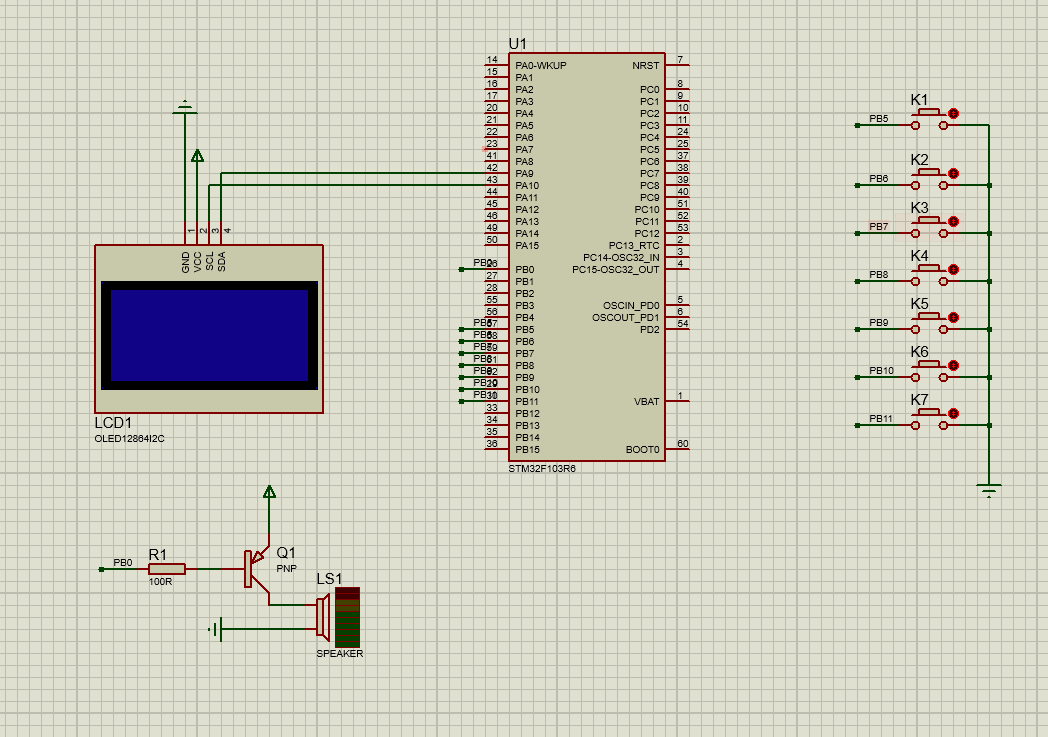Toggle the red latch dot on K2
1048x737 pixels.
tap(954, 174)
